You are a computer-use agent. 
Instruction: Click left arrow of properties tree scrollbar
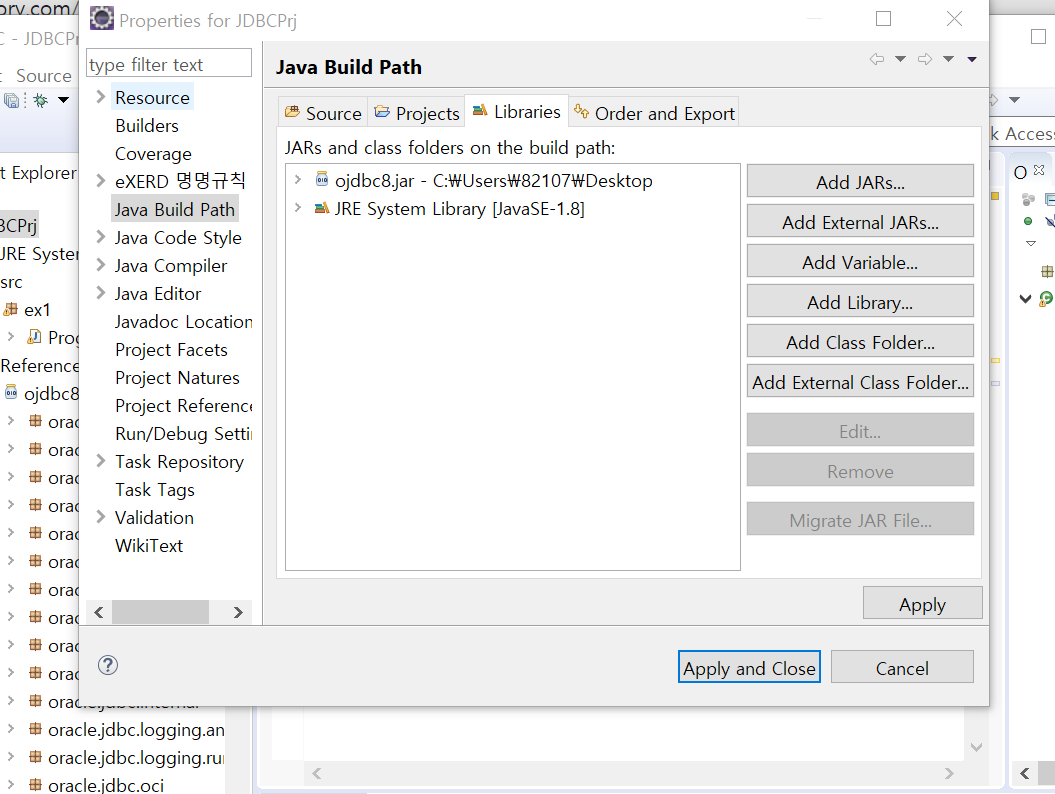coord(99,612)
